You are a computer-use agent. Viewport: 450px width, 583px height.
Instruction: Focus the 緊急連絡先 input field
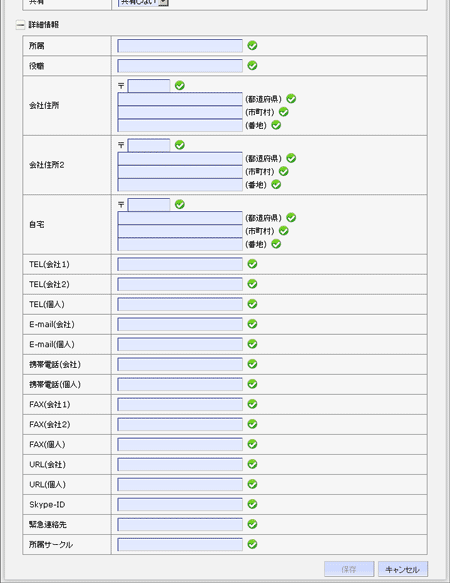coord(180,525)
